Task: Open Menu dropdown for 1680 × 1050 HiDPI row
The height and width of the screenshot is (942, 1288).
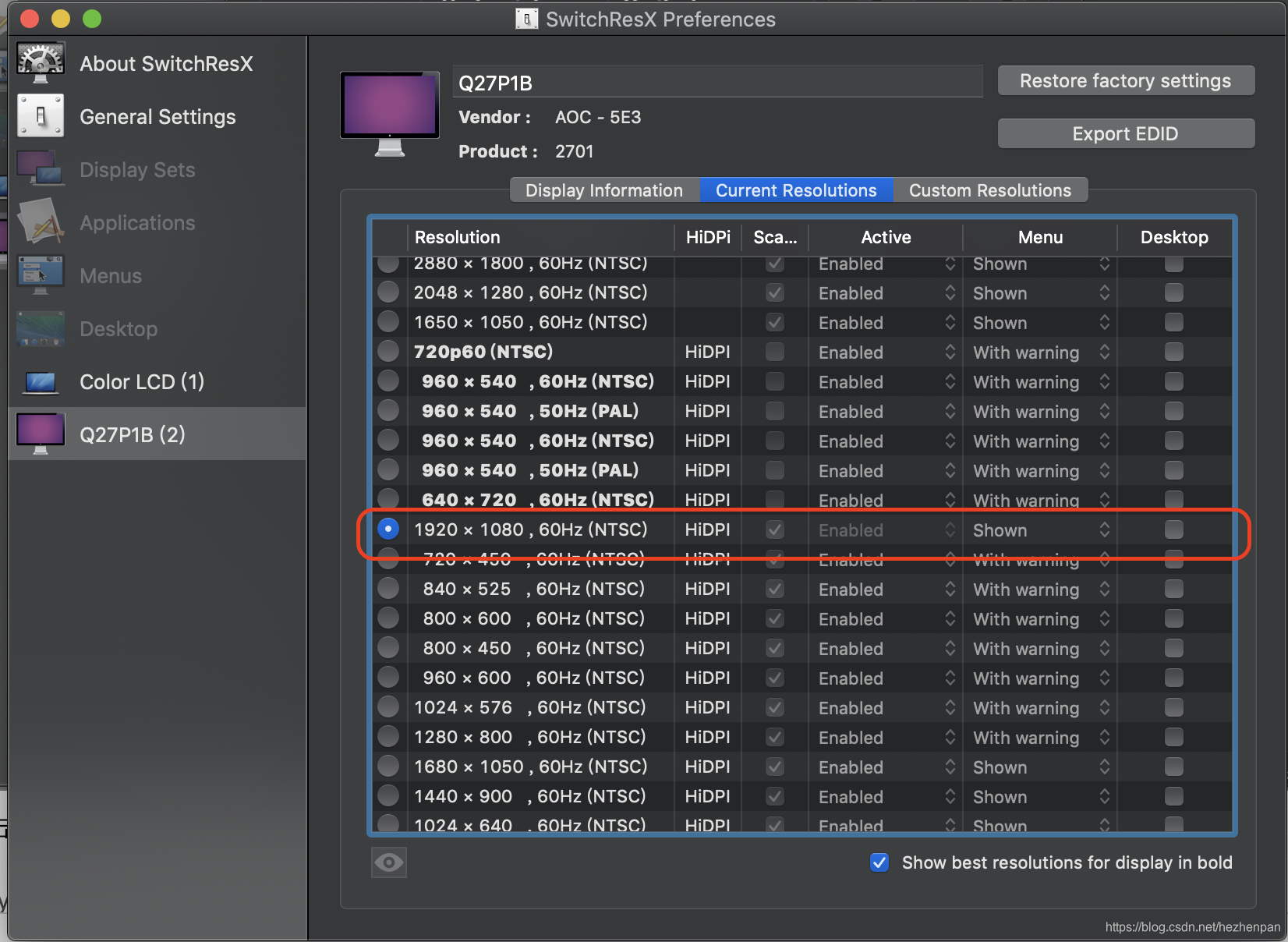Action: (x=1041, y=767)
